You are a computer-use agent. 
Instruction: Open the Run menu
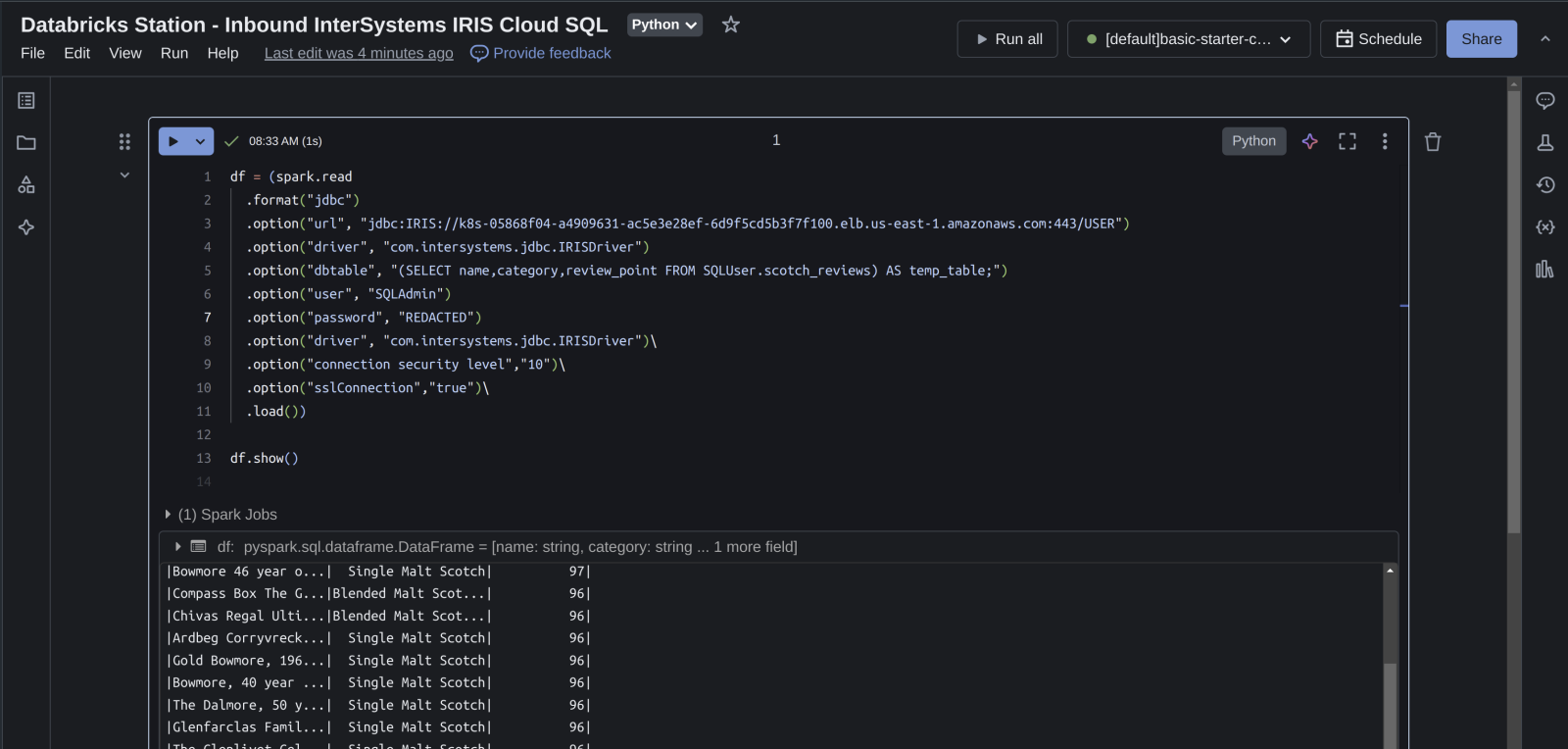pyautogui.click(x=173, y=53)
